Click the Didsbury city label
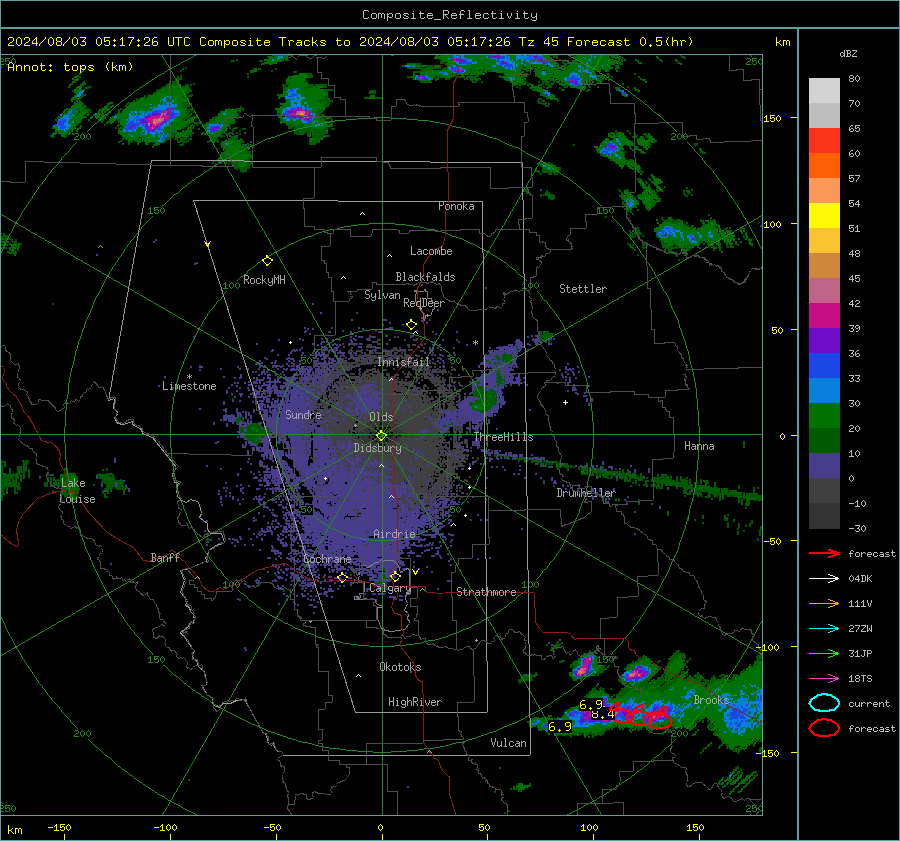The width and height of the screenshot is (900, 841). [377, 448]
